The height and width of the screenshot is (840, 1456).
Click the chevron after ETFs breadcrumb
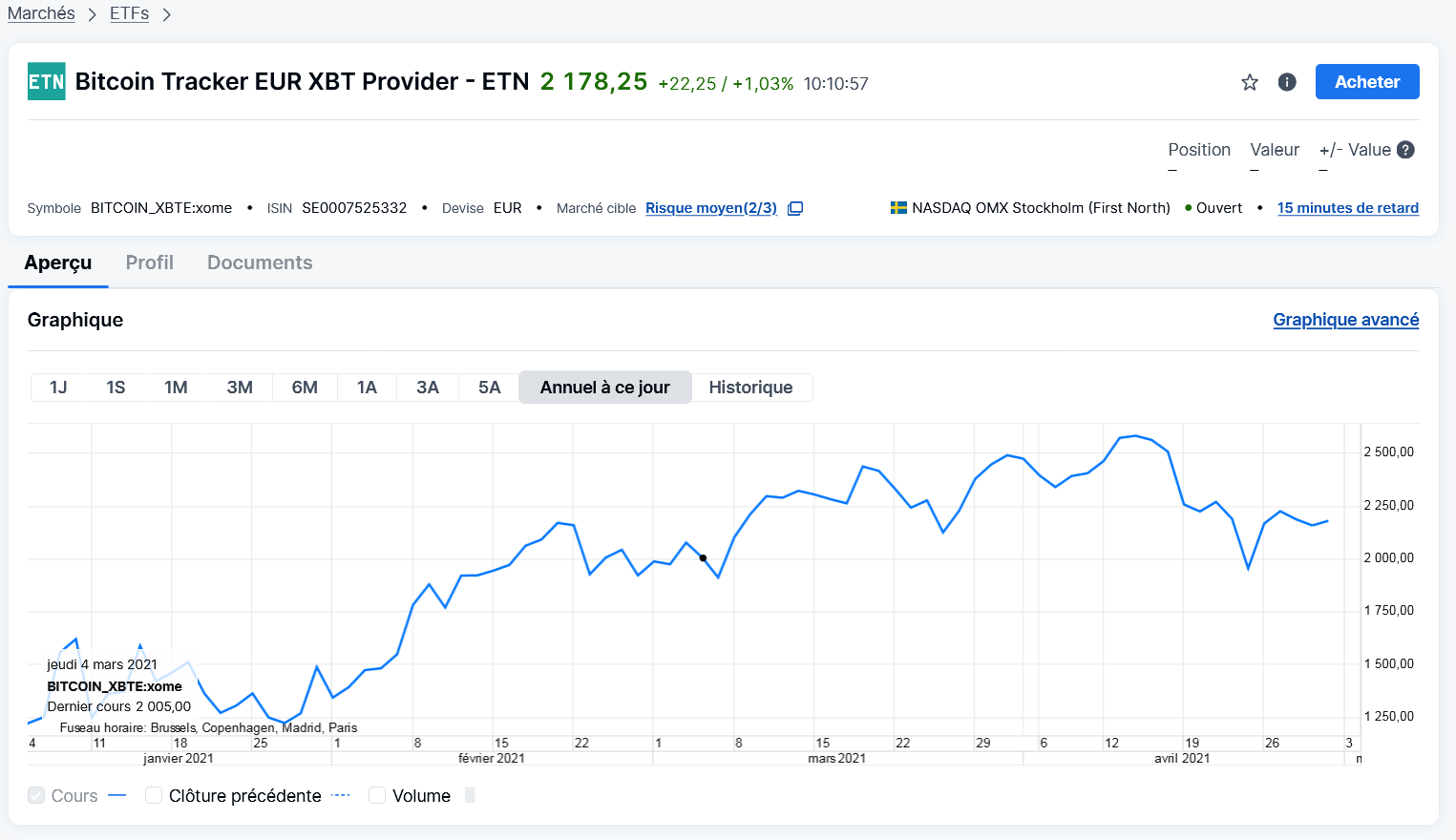(166, 14)
